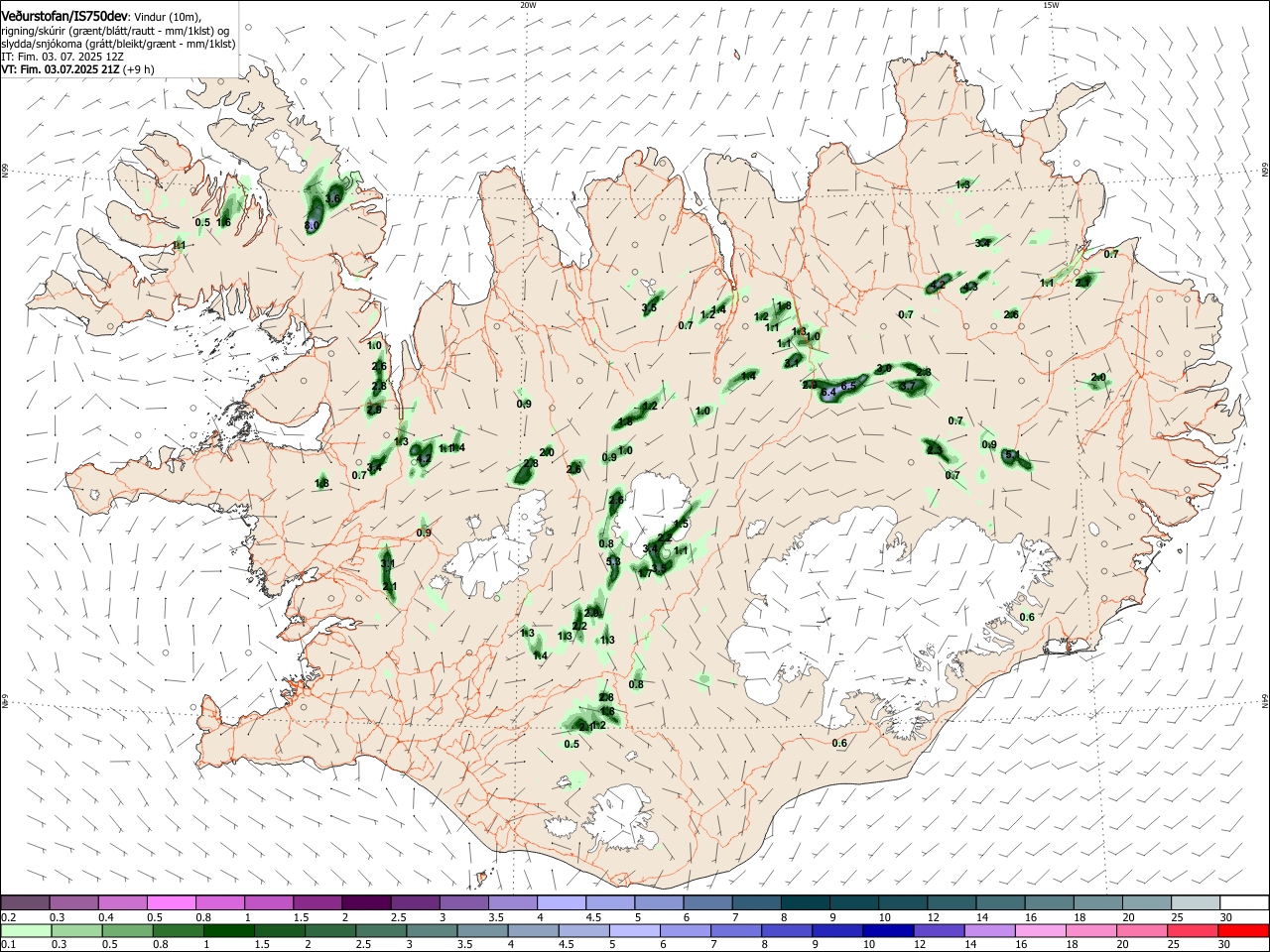The height and width of the screenshot is (952, 1270).
Task: Click the 4.3 precipitation value
Action: (x=970, y=288)
